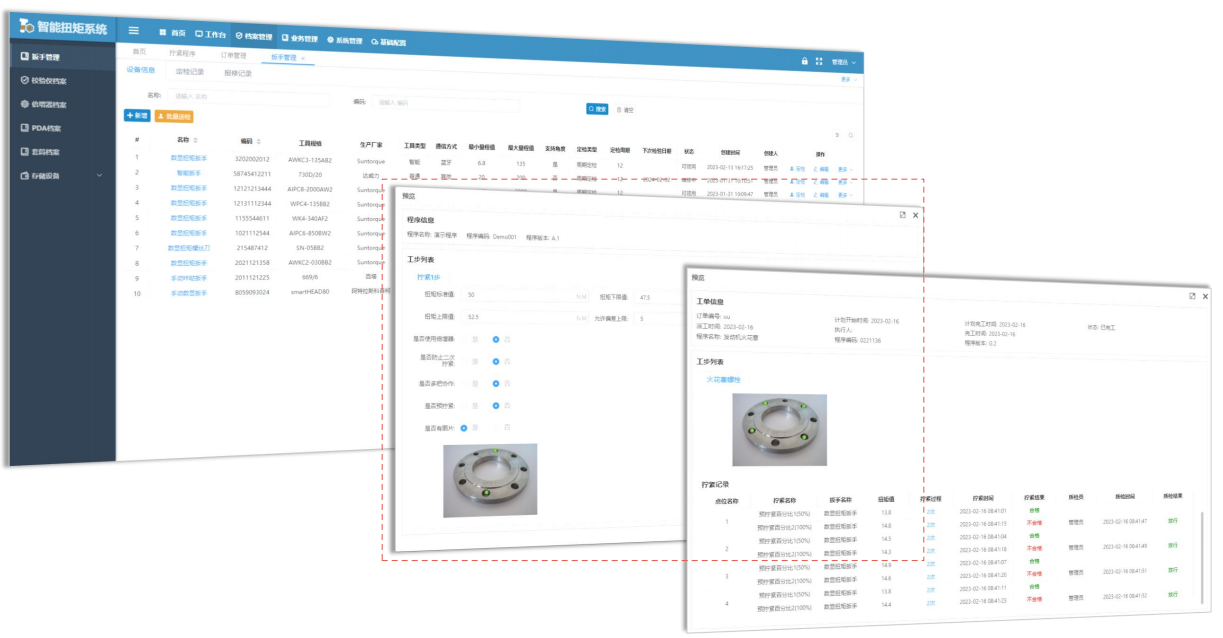The image size is (1223, 638).
Task: Select 拧紧1步 tab in program preview
Action: 429,277
